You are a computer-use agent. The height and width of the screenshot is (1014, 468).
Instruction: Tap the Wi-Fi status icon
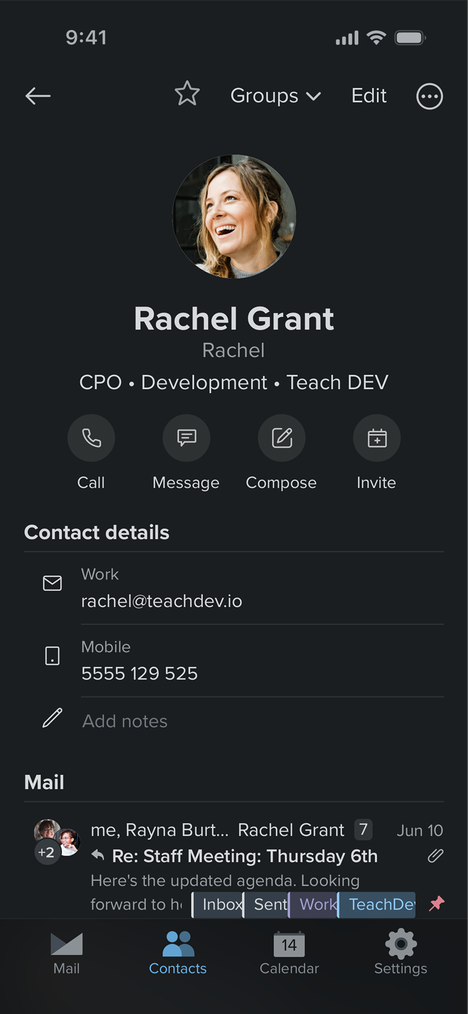pyautogui.click(x=376, y=38)
